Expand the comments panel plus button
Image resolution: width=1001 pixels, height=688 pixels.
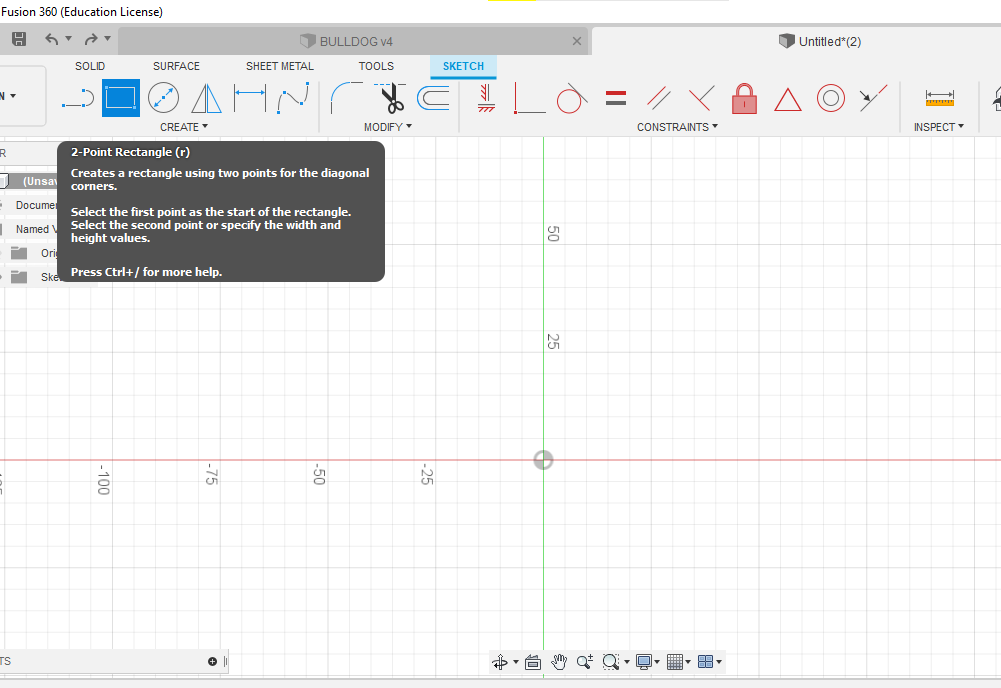pyautogui.click(x=213, y=661)
